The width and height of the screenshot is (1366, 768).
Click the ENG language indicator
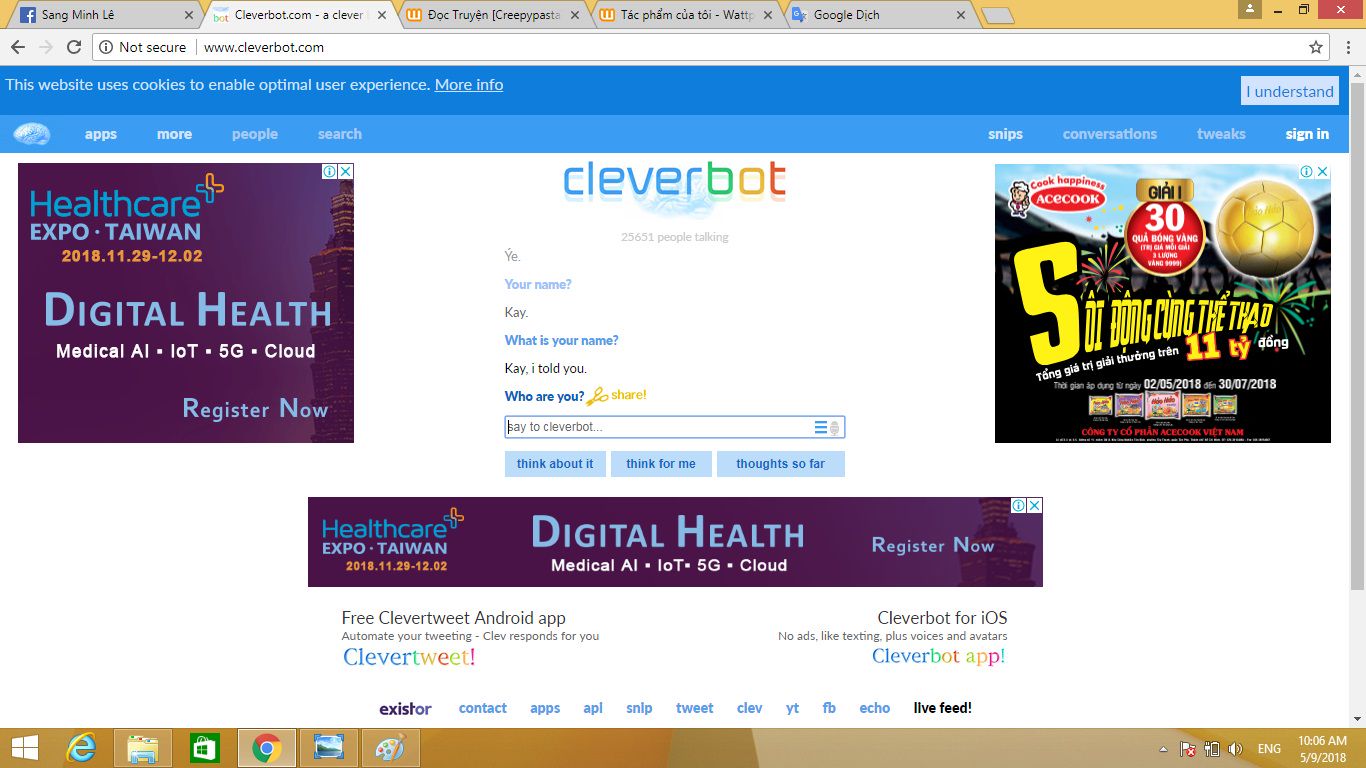click(x=1269, y=748)
